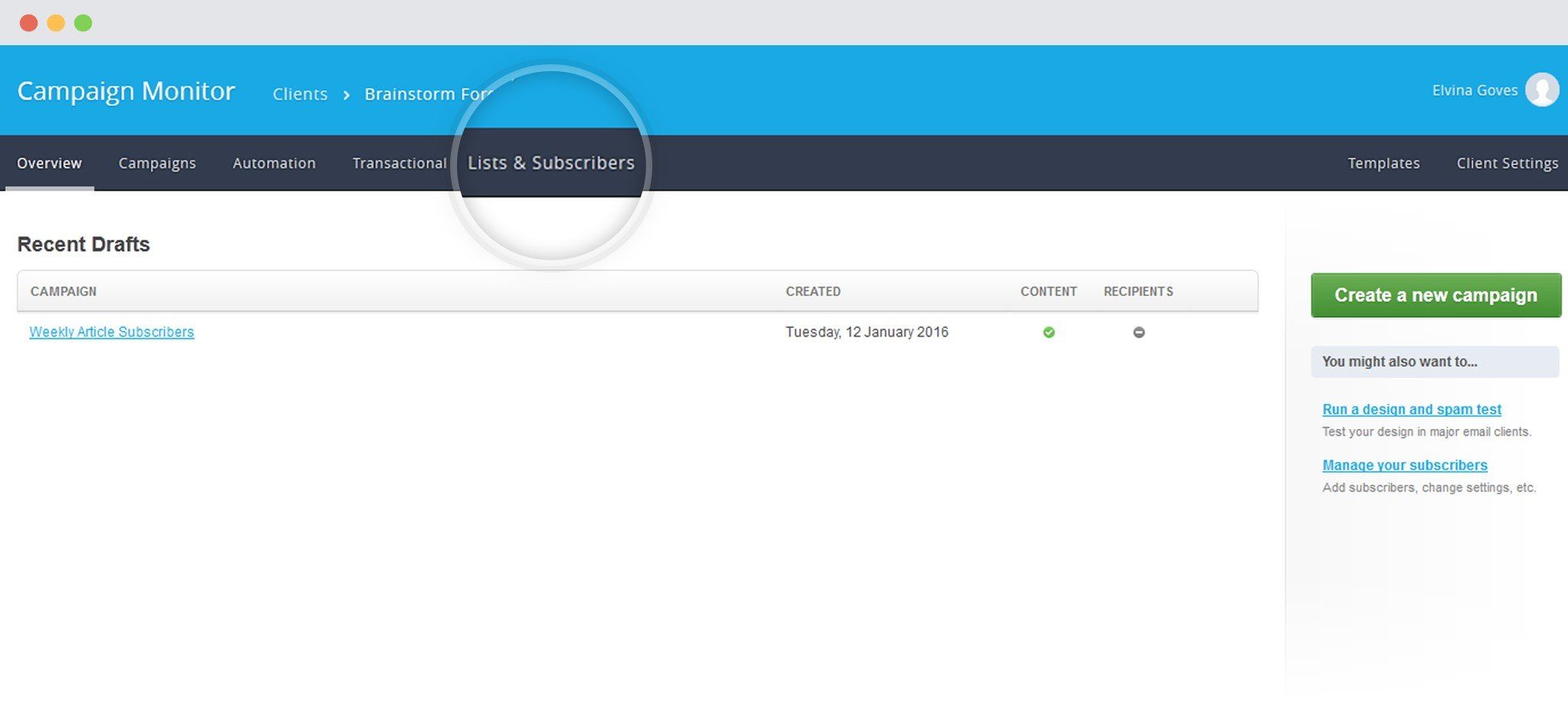
Task: Click the date Tuesday, 12 January 2016
Action: pos(867,332)
